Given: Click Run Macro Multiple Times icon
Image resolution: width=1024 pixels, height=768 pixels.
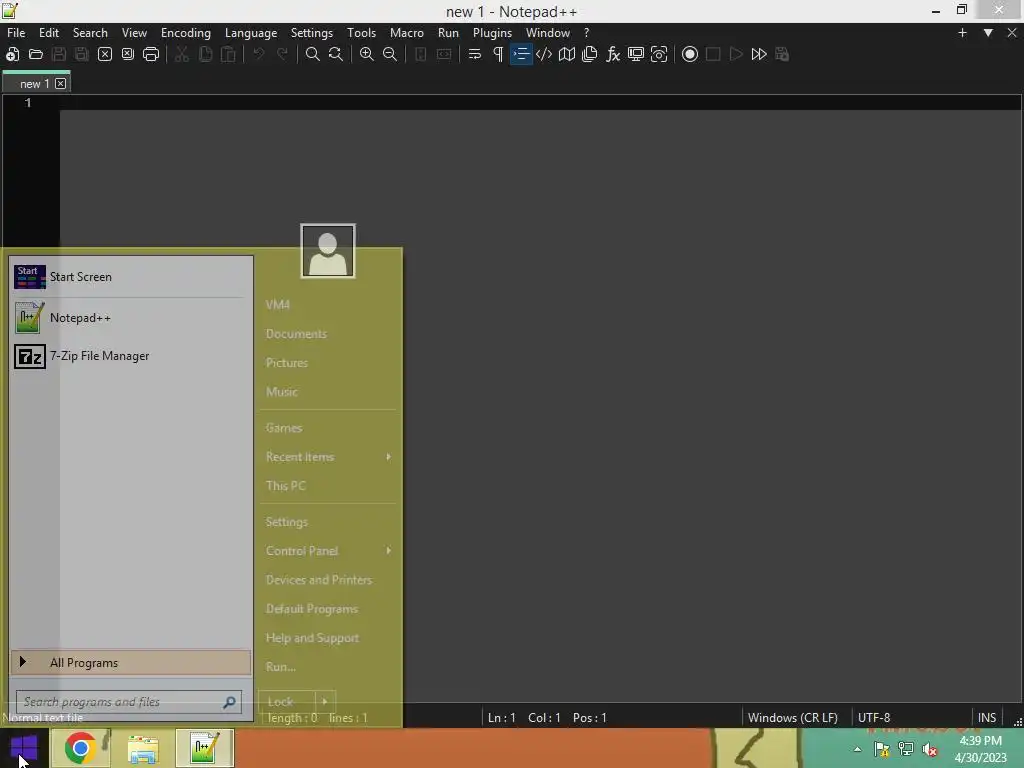Looking at the screenshot, I should pyautogui.click(x=759, y=54).
